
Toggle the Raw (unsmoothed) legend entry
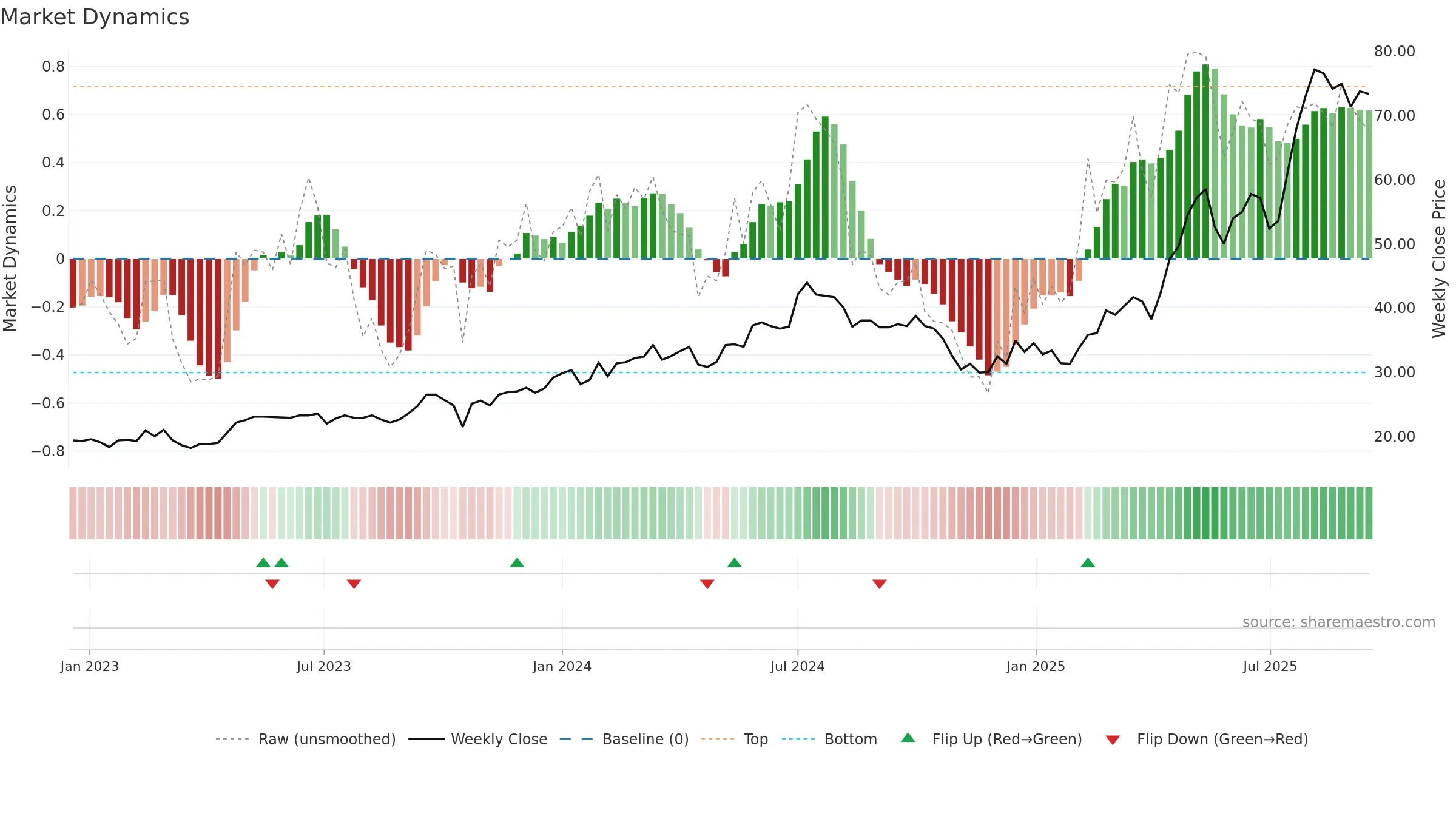(306, 739)
